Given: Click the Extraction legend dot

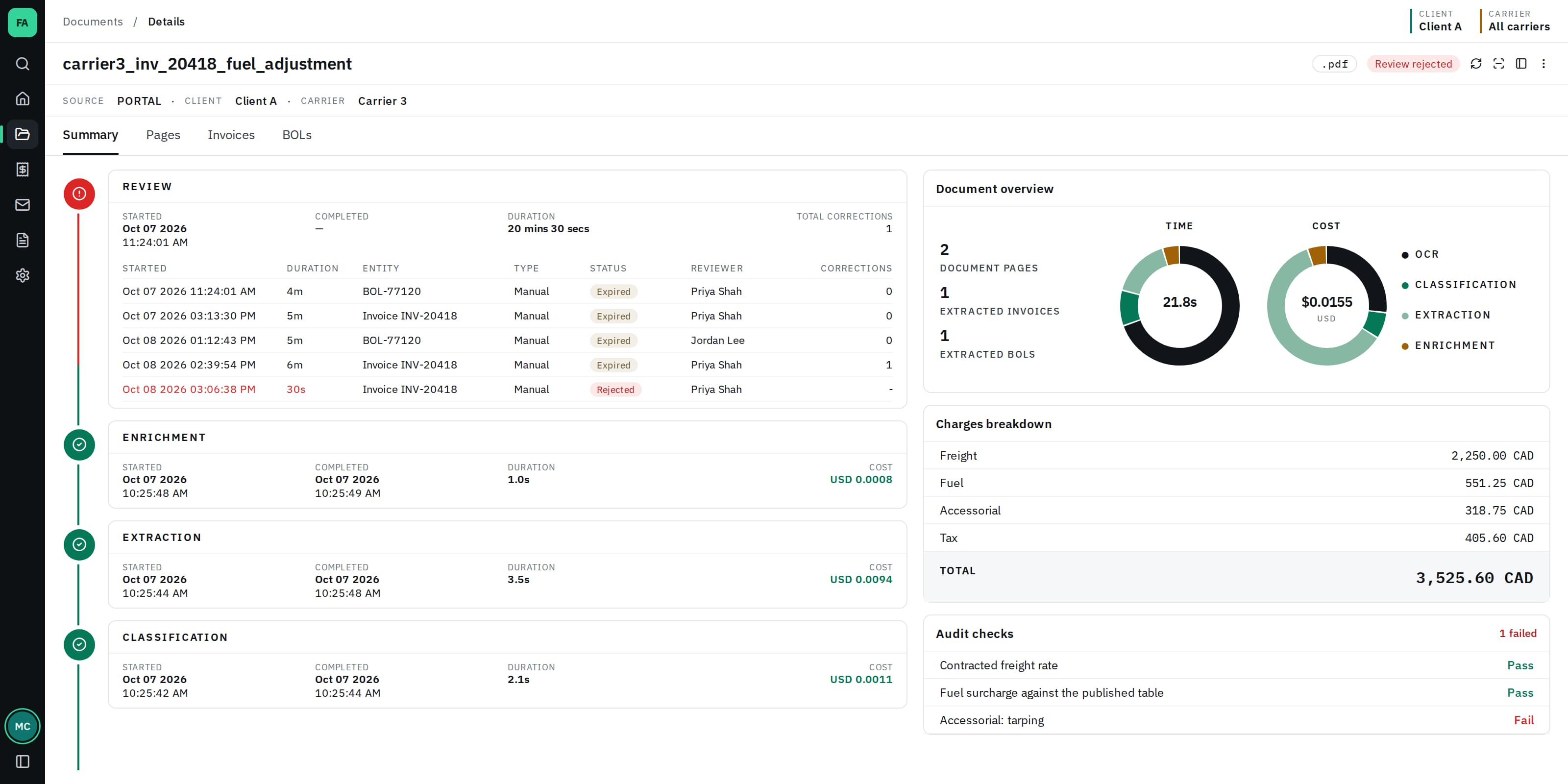Looking at the screenshot, I should [x=1405, y=316].
